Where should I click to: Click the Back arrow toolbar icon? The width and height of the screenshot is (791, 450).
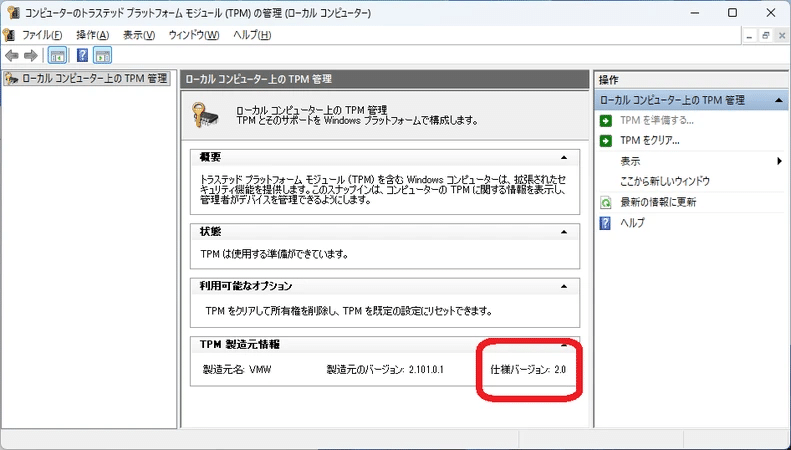[12, 55]
